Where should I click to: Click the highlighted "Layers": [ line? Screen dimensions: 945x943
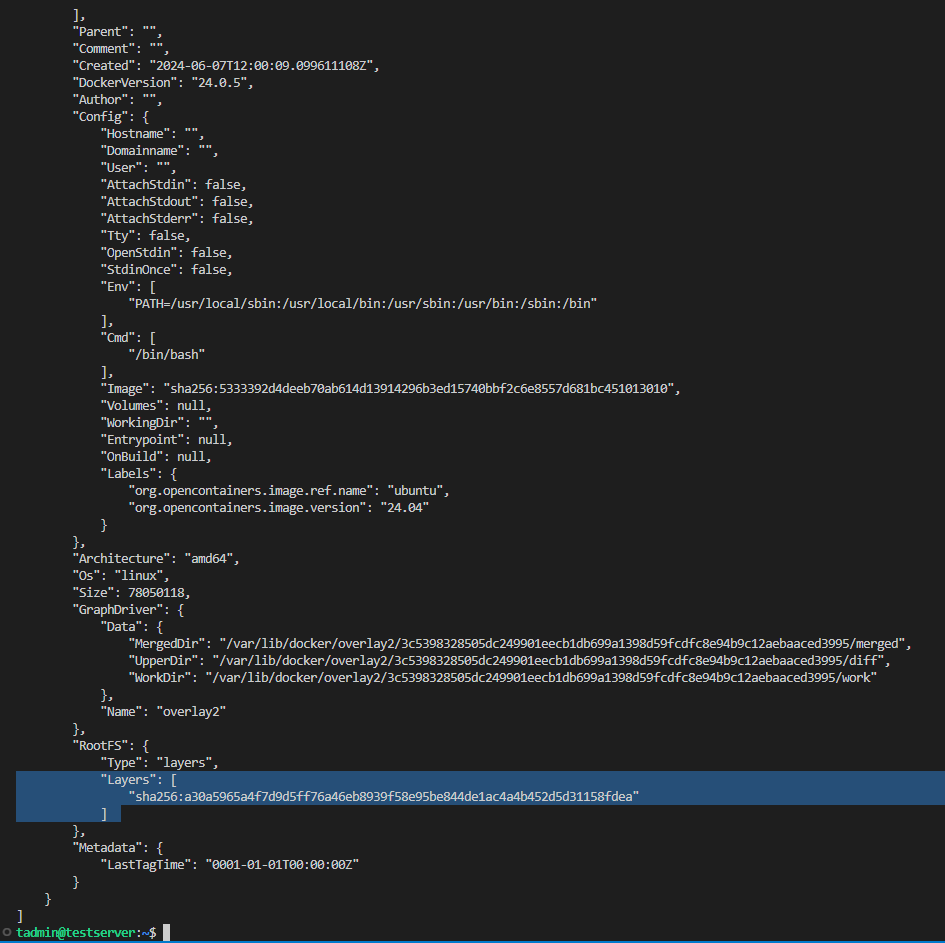coord(139,780)
